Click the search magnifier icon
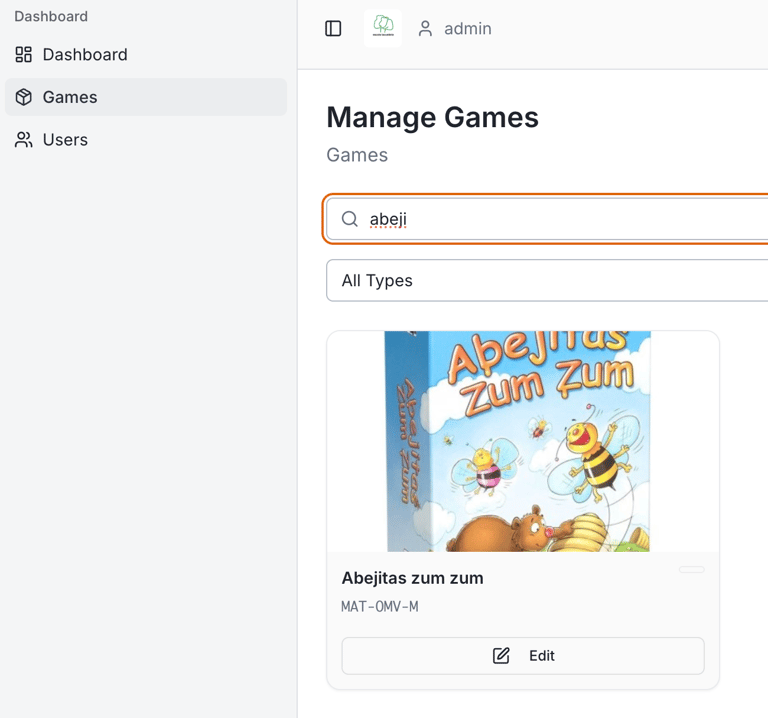Viewport: 768px width, 718px height. tap(350, 219)
